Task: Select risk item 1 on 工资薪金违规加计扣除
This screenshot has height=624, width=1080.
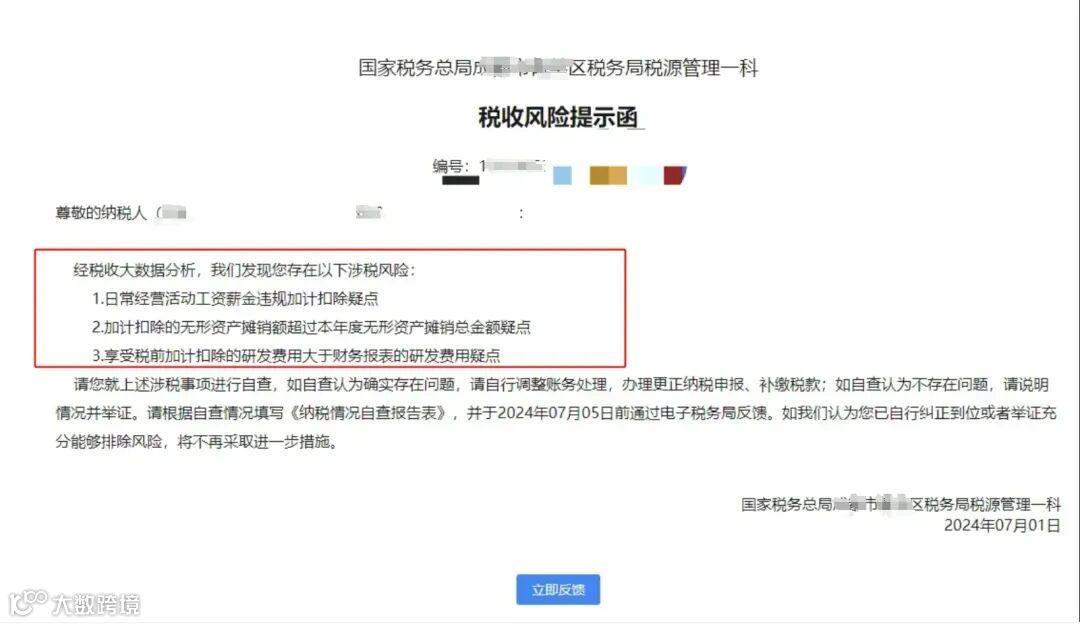Action: [x=236, y=298]
